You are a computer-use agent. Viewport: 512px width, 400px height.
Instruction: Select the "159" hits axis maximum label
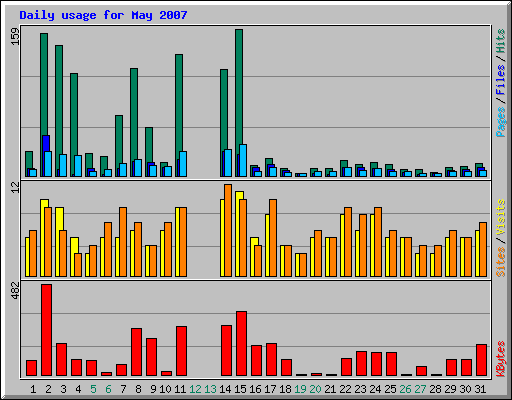[15, 36]
